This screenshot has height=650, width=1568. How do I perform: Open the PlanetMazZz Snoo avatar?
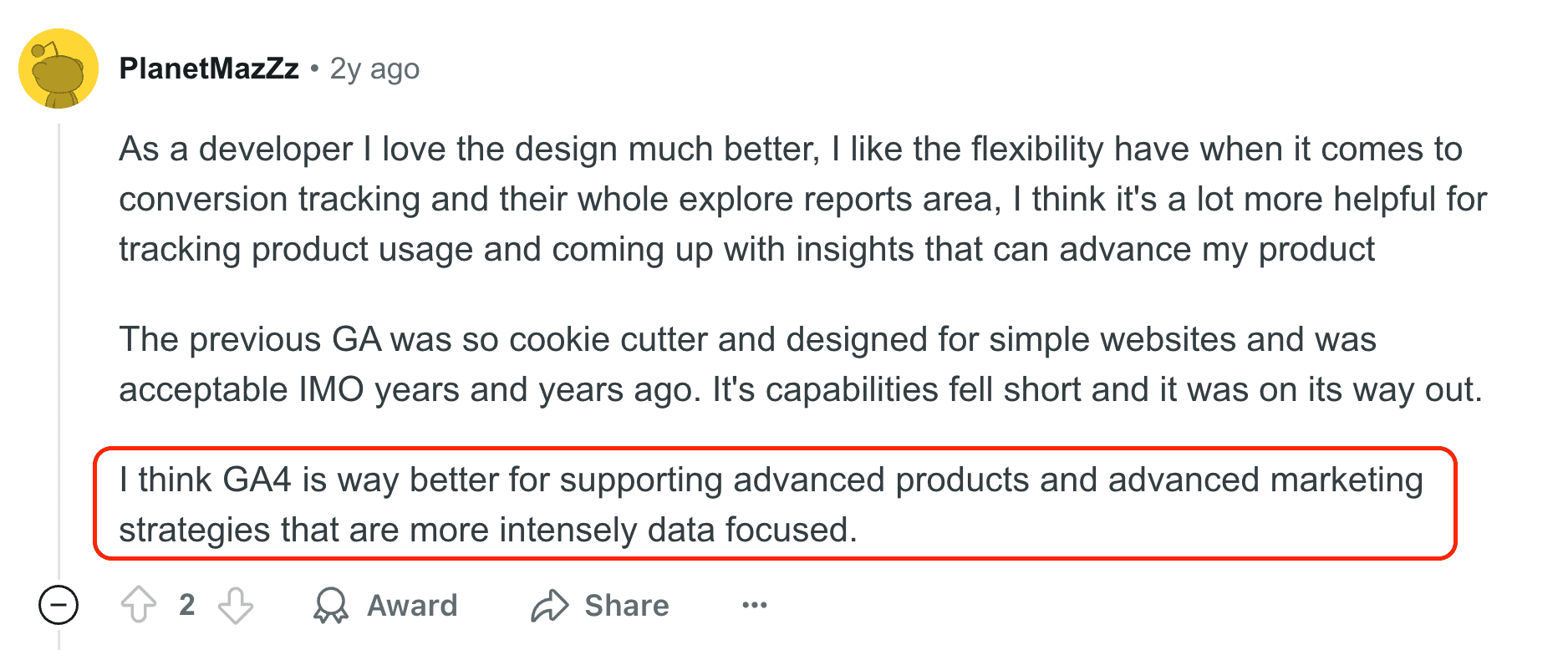pos(59,69)
